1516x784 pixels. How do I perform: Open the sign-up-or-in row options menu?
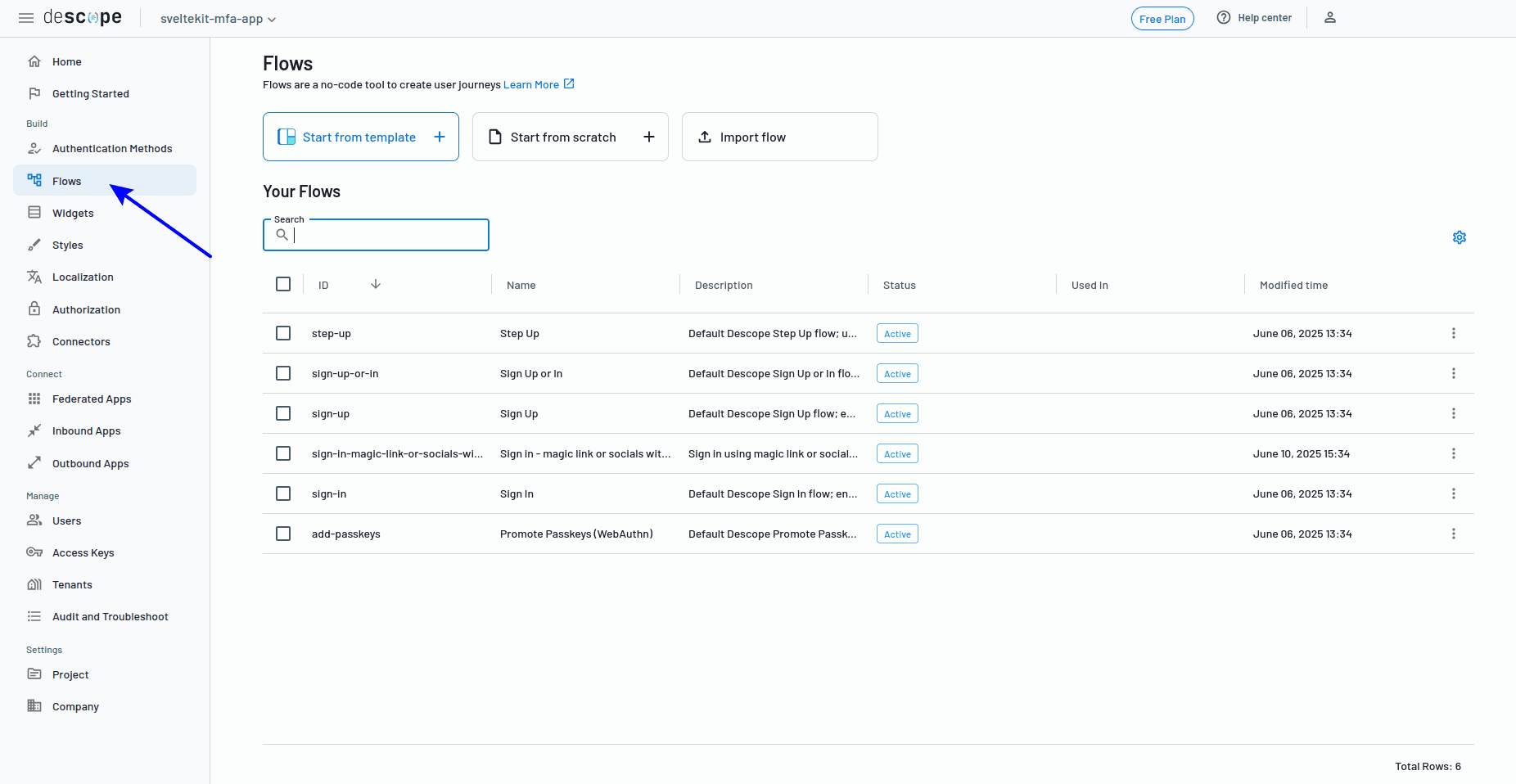[1453, 373]
